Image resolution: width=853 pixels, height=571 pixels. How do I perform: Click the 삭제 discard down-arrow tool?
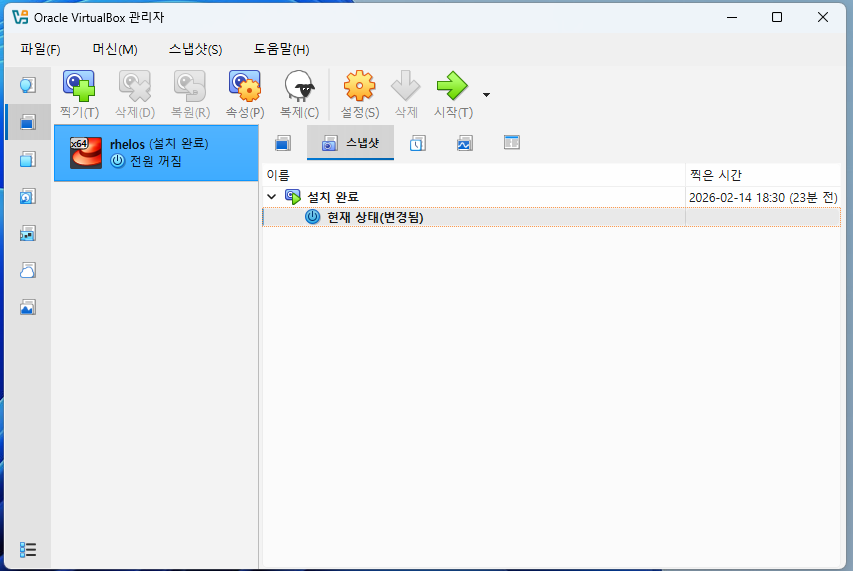(x=406, y=95)
